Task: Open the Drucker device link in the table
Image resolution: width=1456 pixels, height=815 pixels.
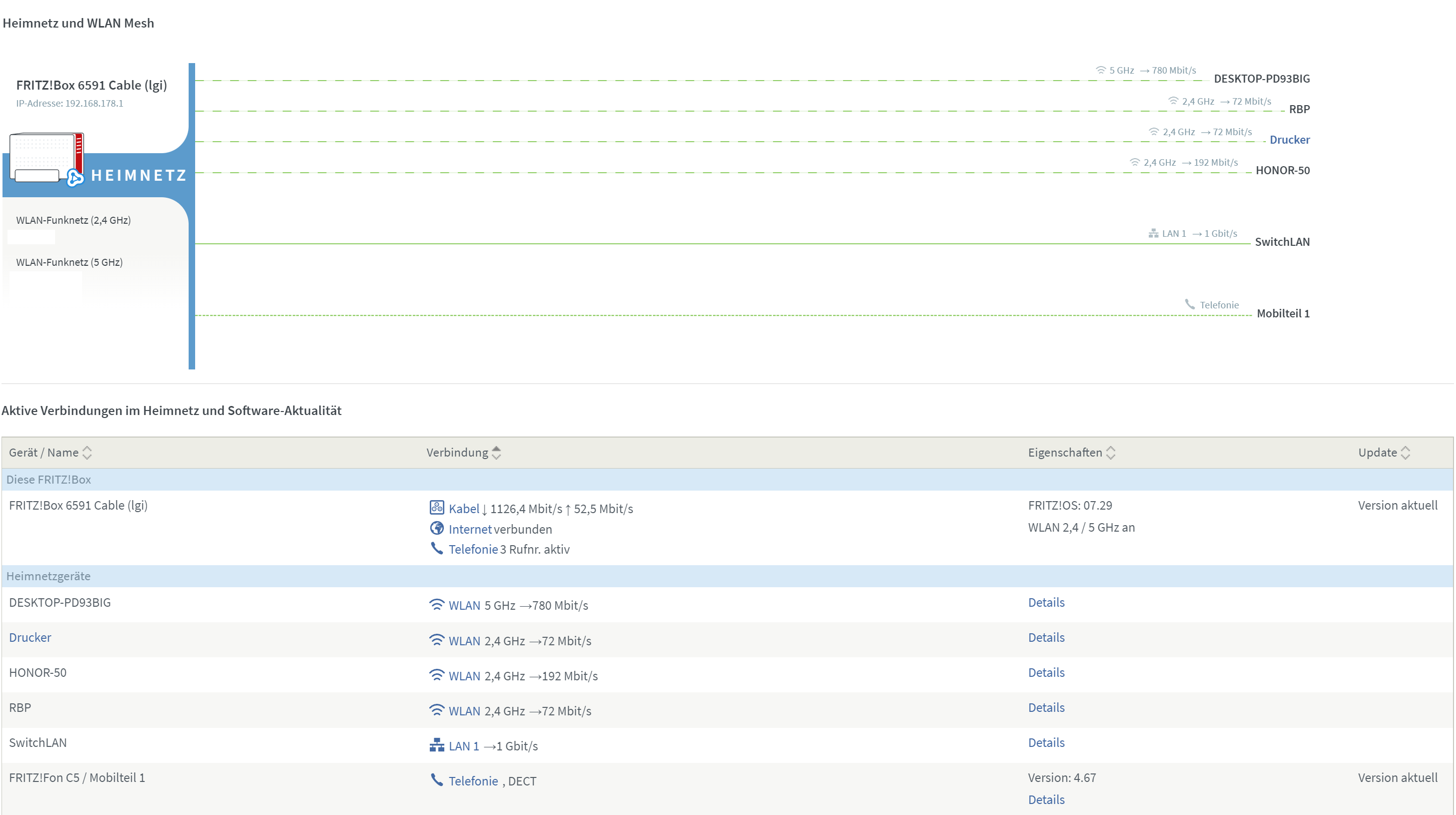Action: pyautogui.click(x=30, y=637)
